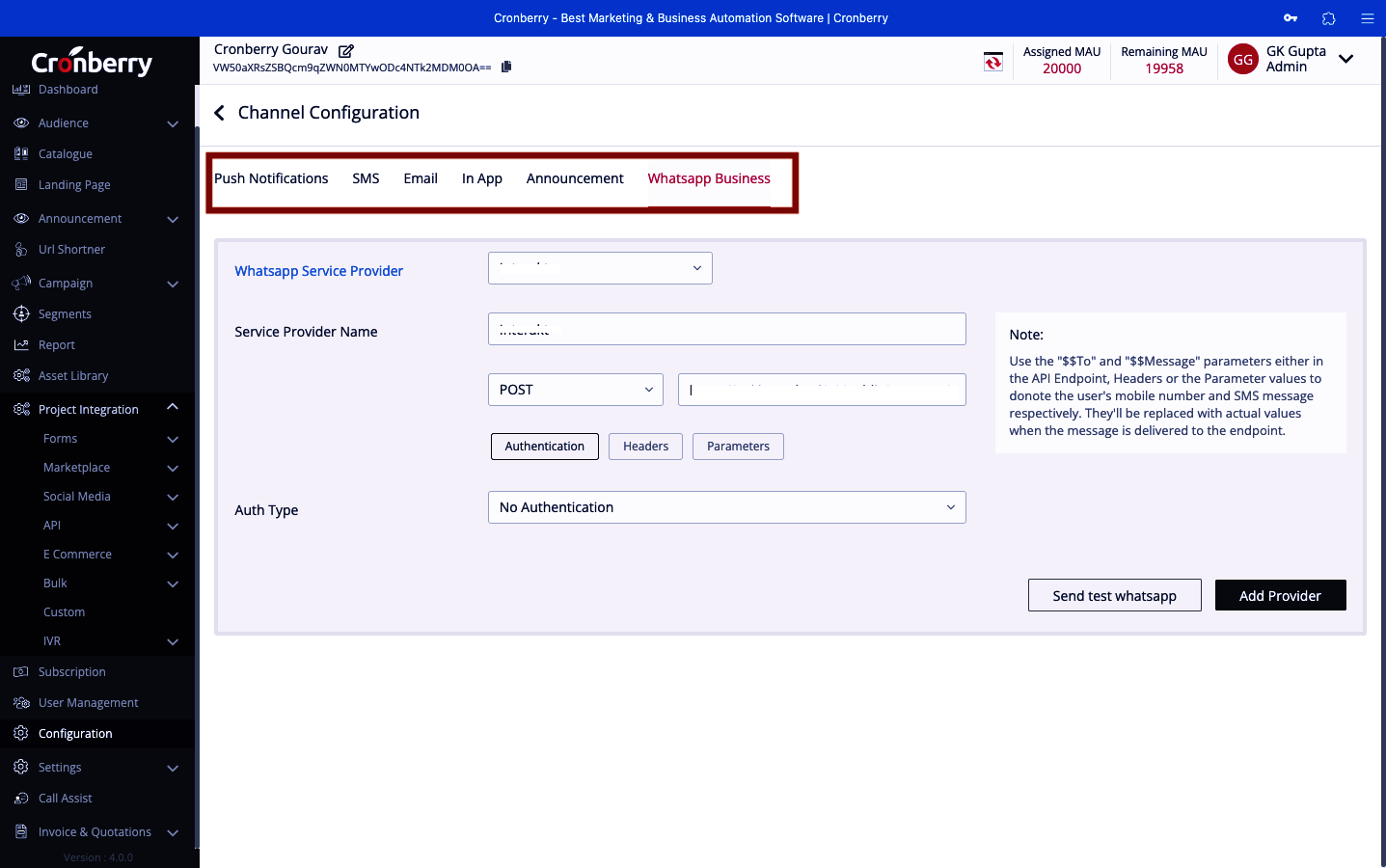This screenshot has height=868, width=1386.
Task: Click the Configuration gear icon
Action: click(21, 734)
